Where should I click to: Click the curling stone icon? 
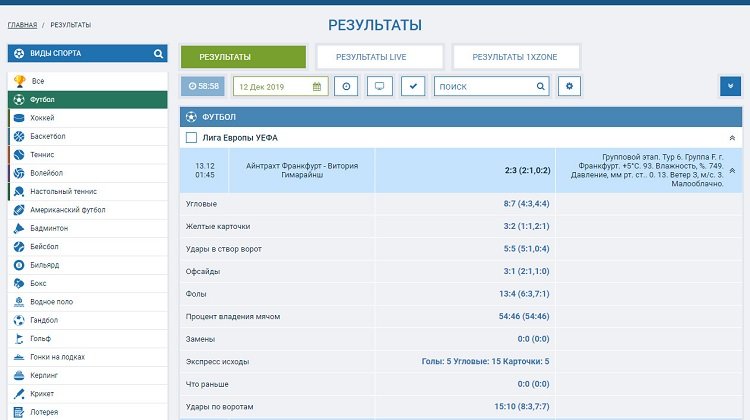point(19,376)
